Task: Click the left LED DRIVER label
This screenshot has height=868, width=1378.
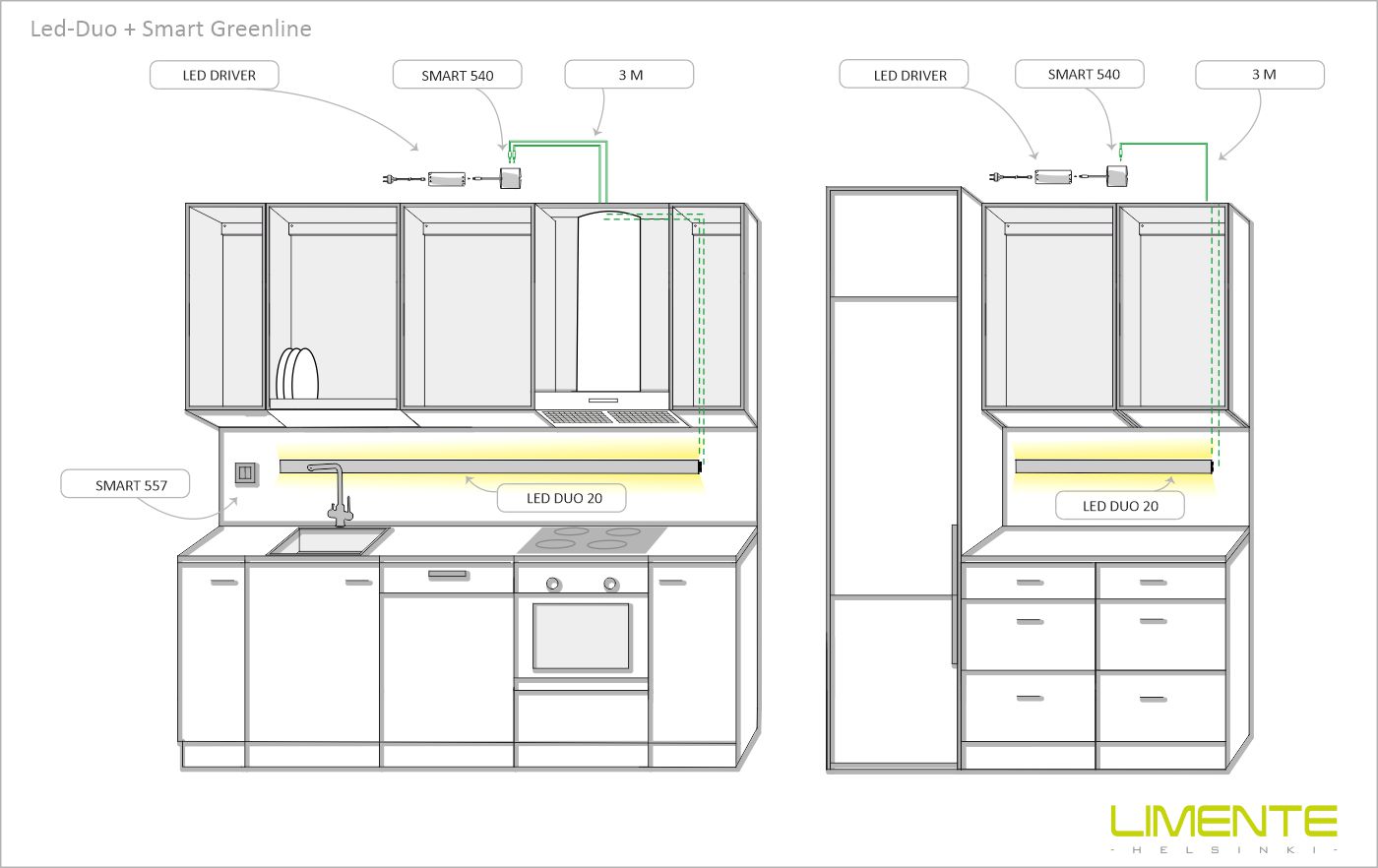Action: tap(215, 75)
